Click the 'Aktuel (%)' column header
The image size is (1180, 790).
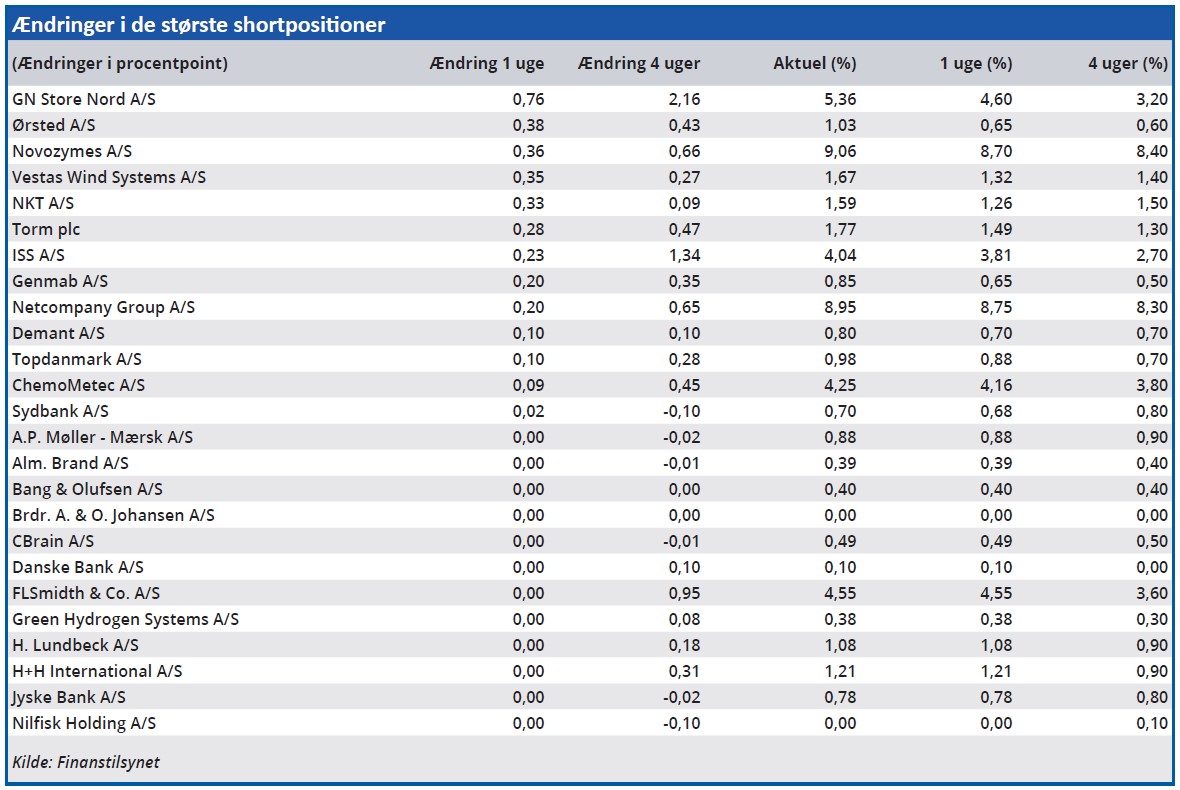tap(814, 64)
